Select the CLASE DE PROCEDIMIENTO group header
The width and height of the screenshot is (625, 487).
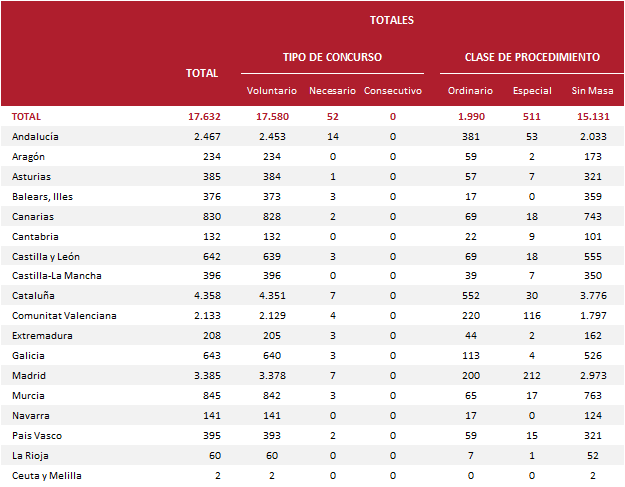pos(532,58)
